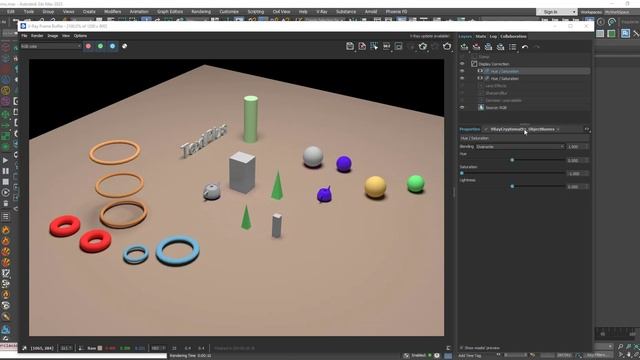This screenshot has height=360, width=640.
Task: Toggle visibility of selected Hue / Saturation layer
Action: (x=462, y=71)
